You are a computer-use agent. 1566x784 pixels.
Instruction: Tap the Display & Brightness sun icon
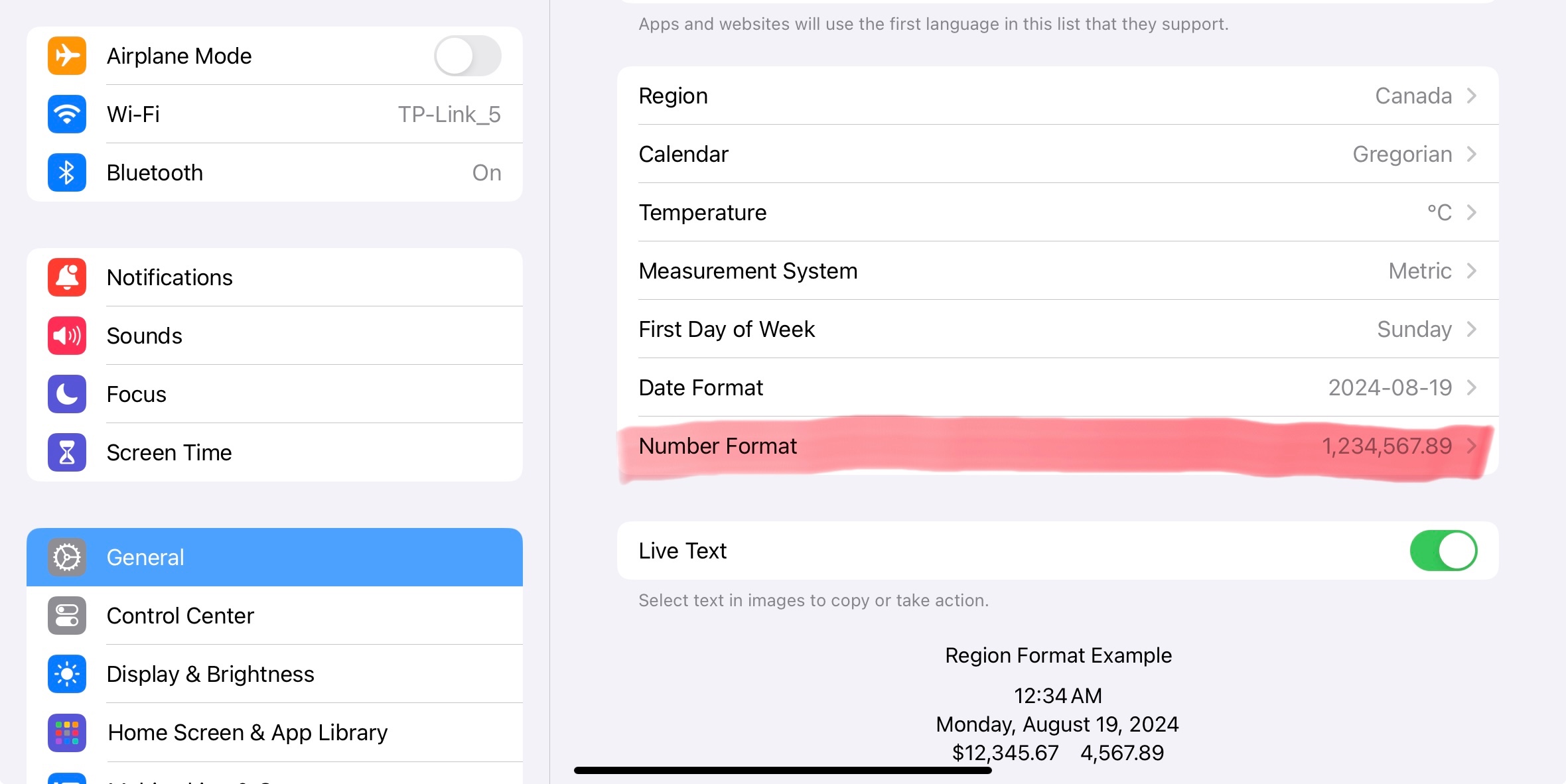tap(67, 674)
